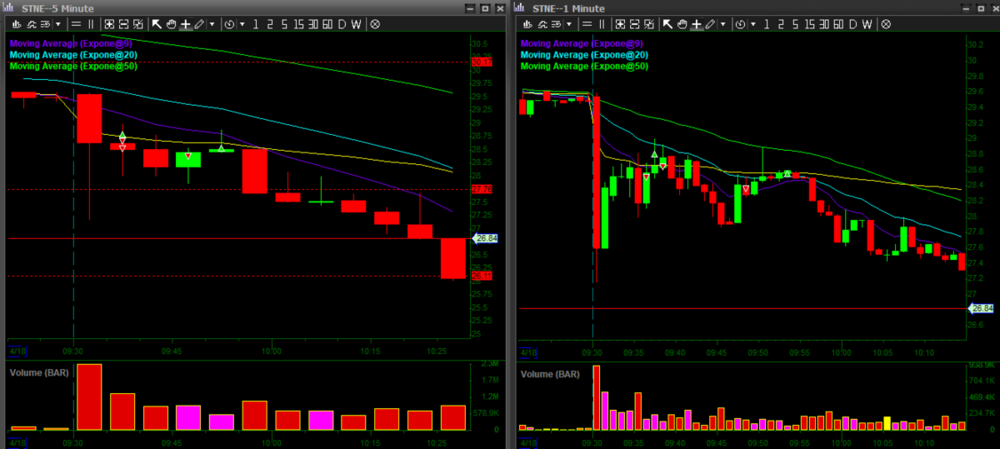Click the circled X icon in 5 Minute toolbar
The width and height of the screenshot is (1000, 449).
(375, 23)
